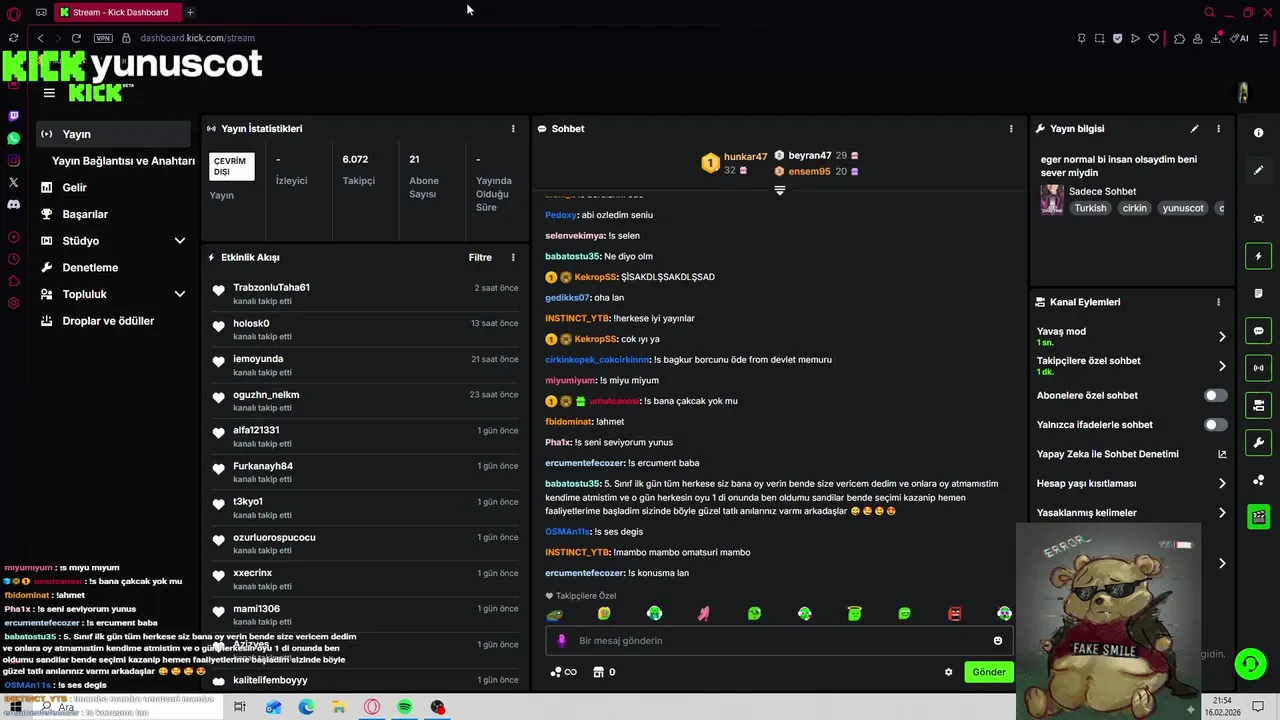Open browser sidebar settings gear
The width and height of the screenshot is (1280, 720).
(x=13, y=303)
